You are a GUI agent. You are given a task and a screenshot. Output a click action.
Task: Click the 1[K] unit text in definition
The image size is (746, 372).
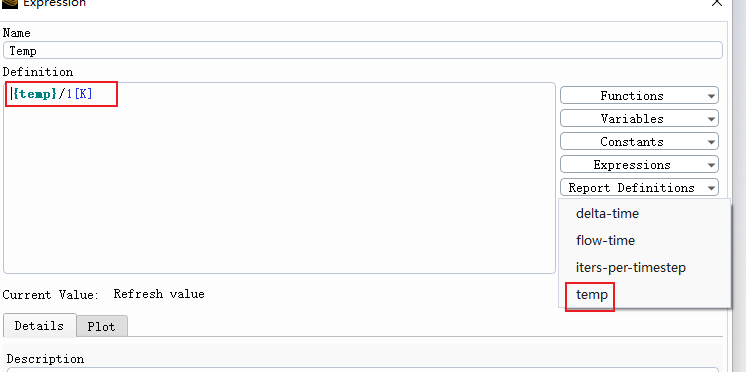[79, 94]
